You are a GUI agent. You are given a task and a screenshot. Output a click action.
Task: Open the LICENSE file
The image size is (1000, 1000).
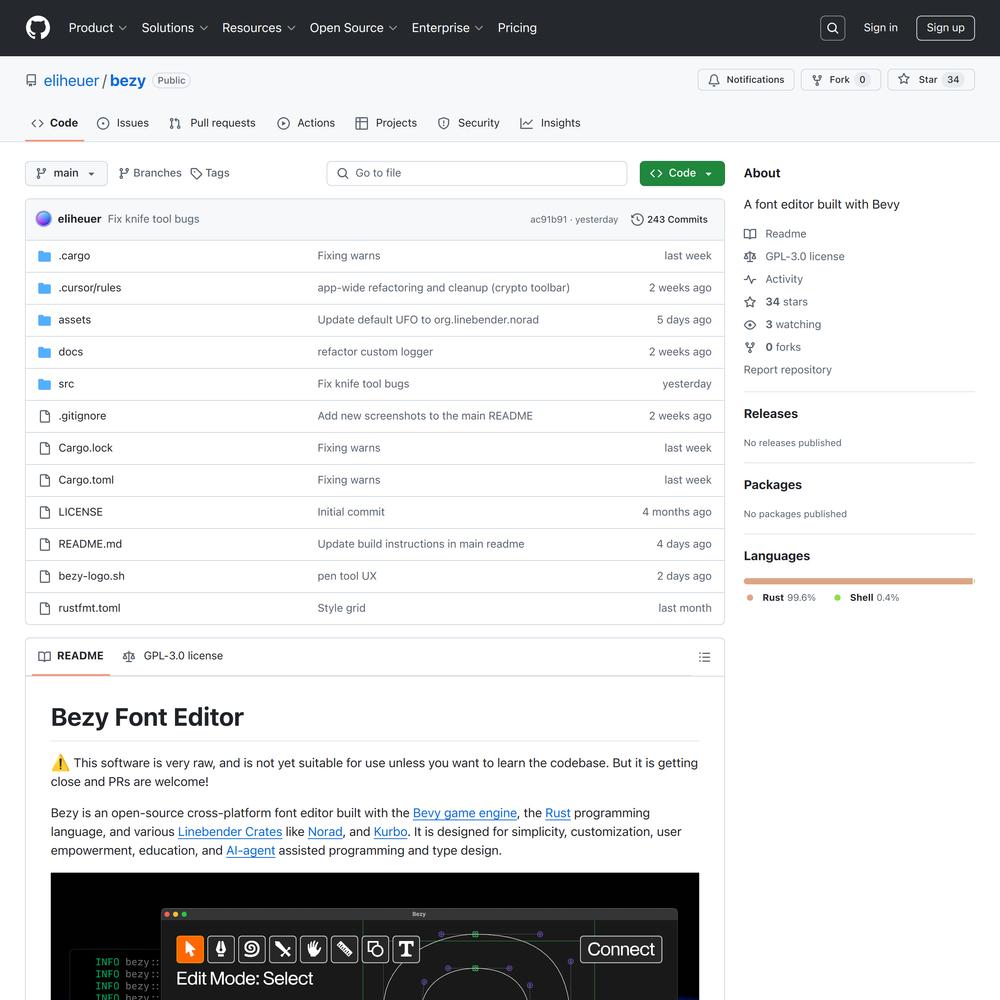coord(80,512)
